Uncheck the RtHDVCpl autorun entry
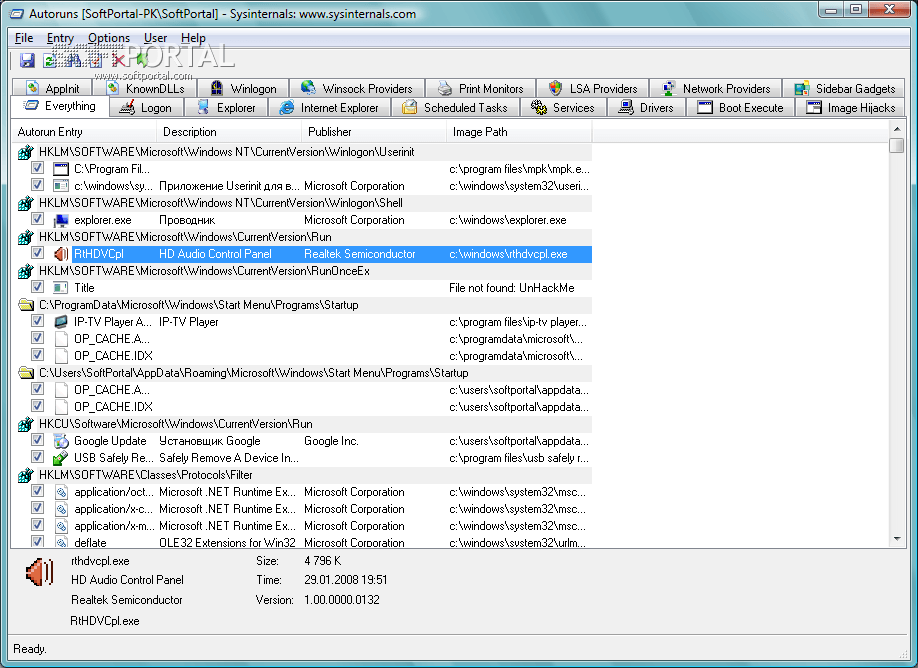The width and height of the screenshot is (918, 668). 37,253
